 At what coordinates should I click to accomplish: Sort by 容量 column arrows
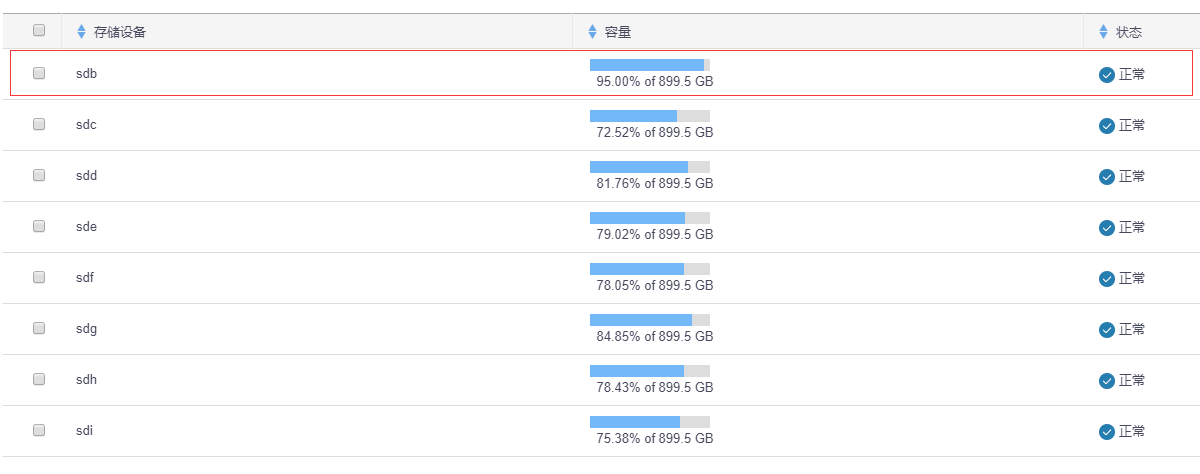click(593, 32)
